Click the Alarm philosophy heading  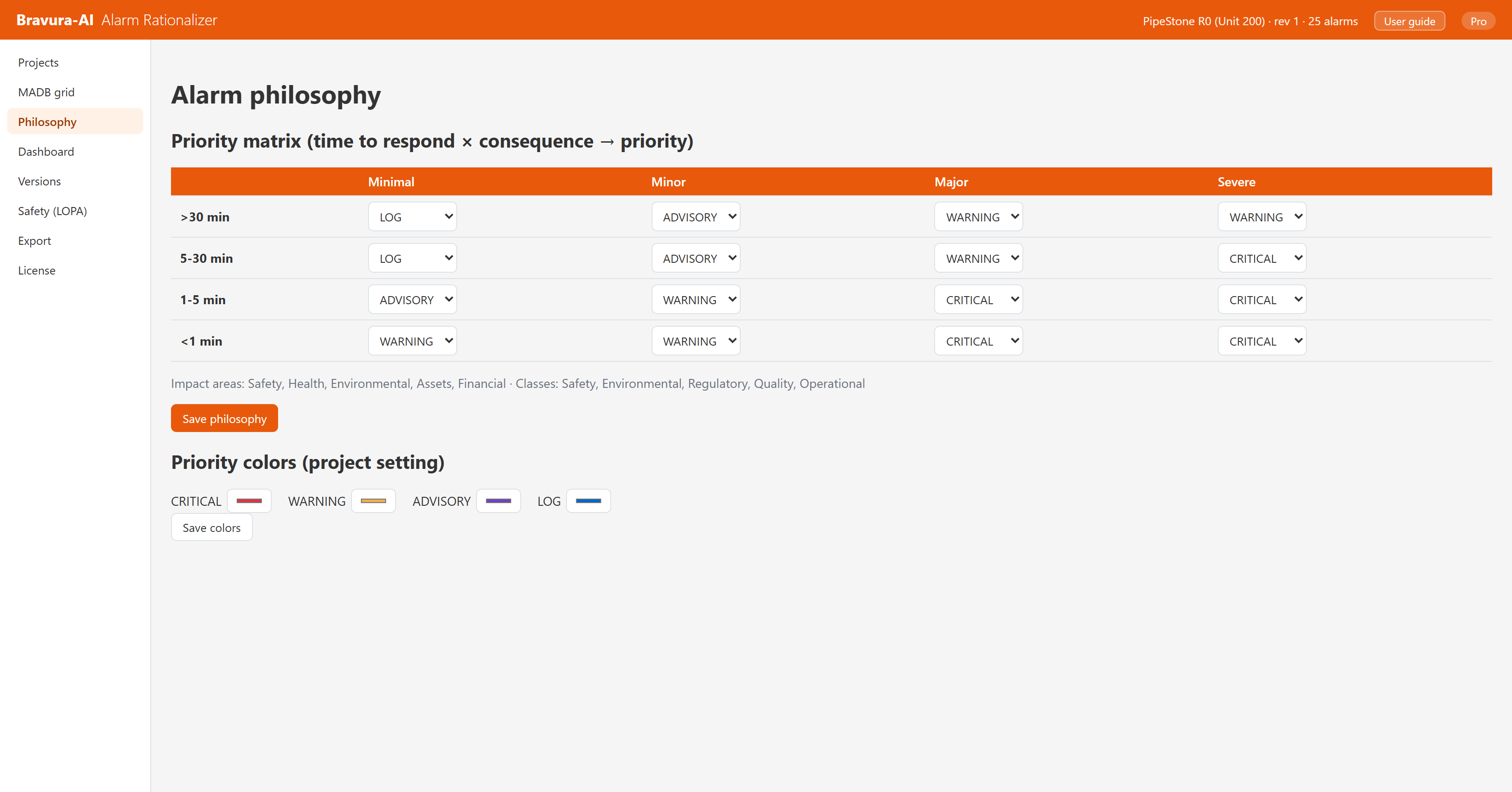point(276,95)
